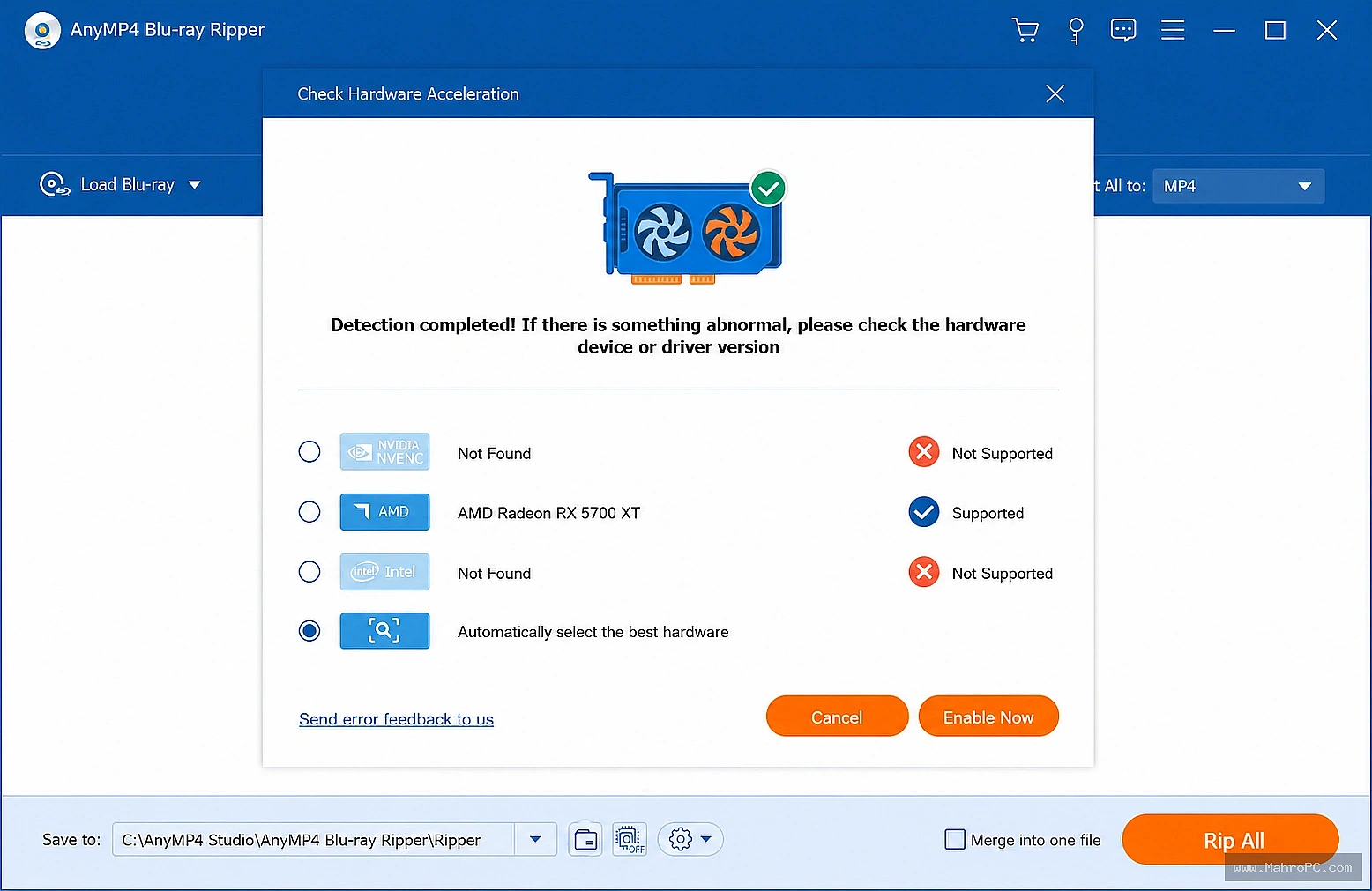Image resolution: width=1372 pixels, height=891 pixels.
Task: Click the AMD badge icon
Action: click(384, 512)
